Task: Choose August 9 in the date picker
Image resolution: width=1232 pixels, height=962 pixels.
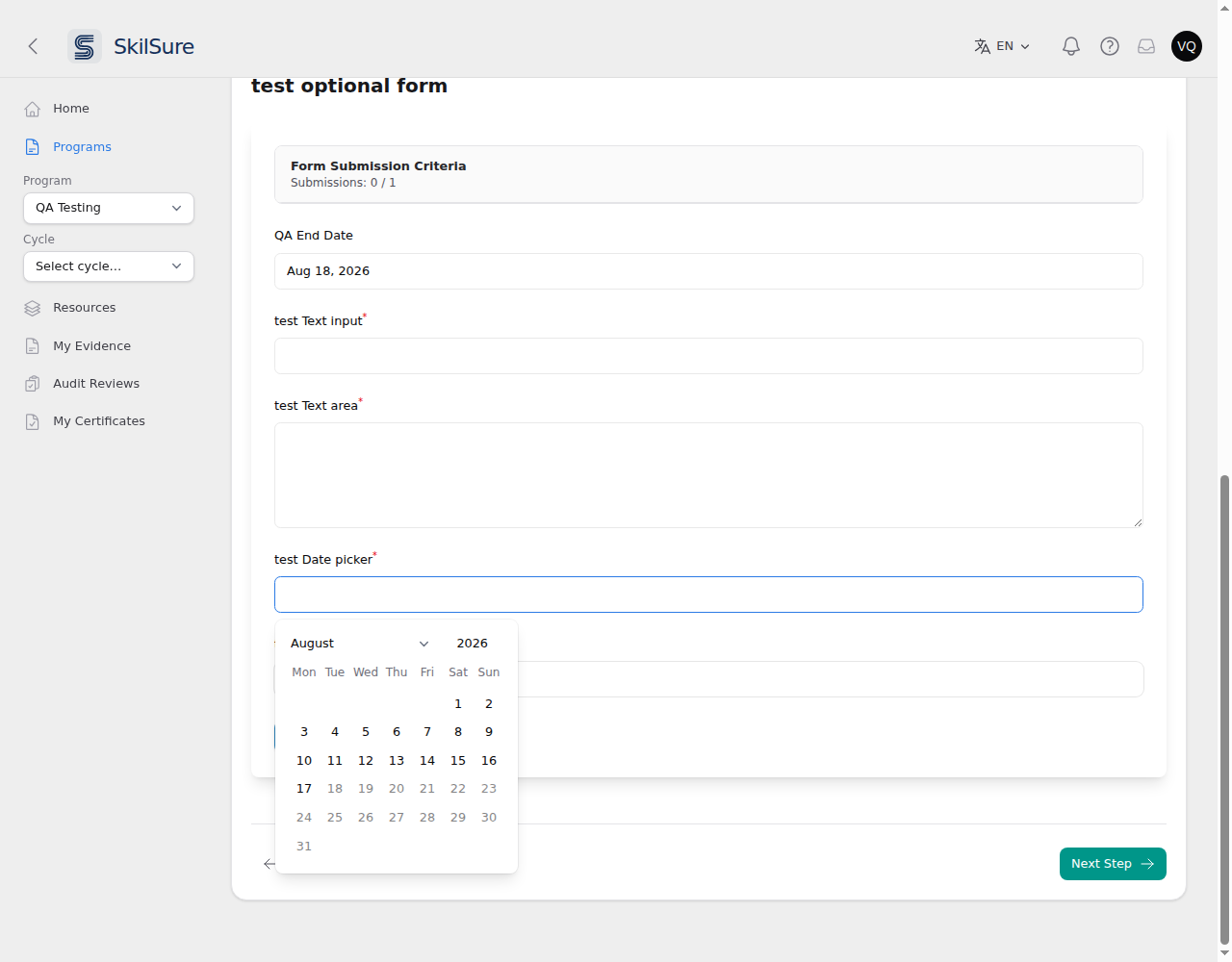Action: click(489, 732)
